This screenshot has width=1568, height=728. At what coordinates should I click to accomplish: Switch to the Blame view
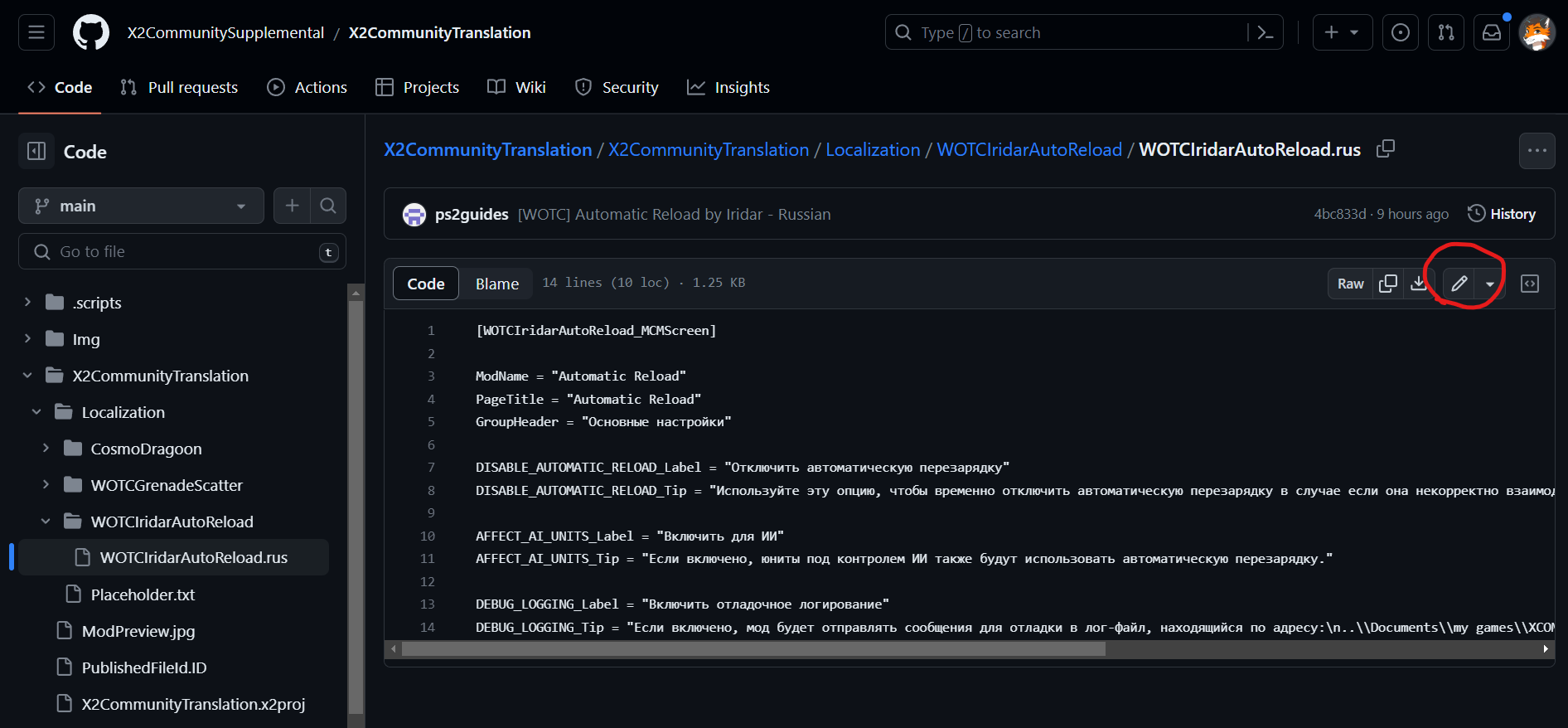pos(497,284)
